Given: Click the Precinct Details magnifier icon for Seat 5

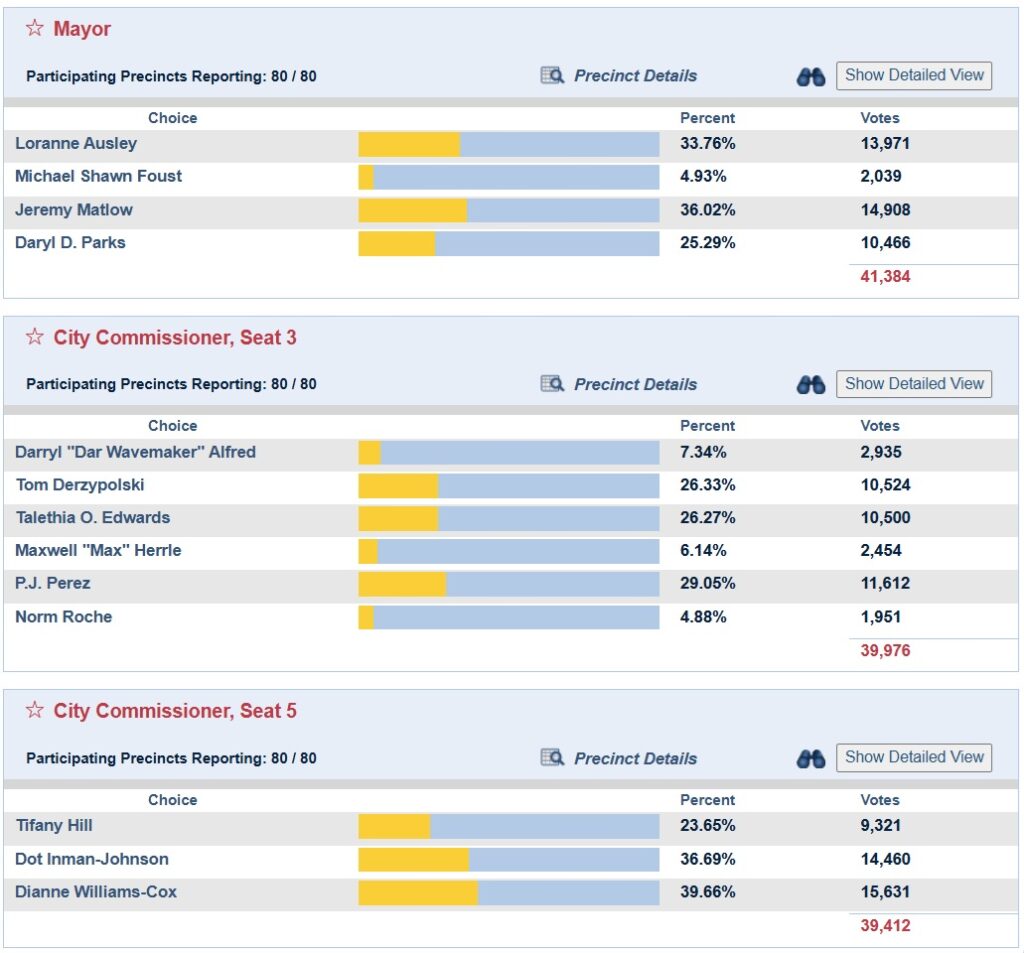Looking at the screenshot, I should (552, 758).
